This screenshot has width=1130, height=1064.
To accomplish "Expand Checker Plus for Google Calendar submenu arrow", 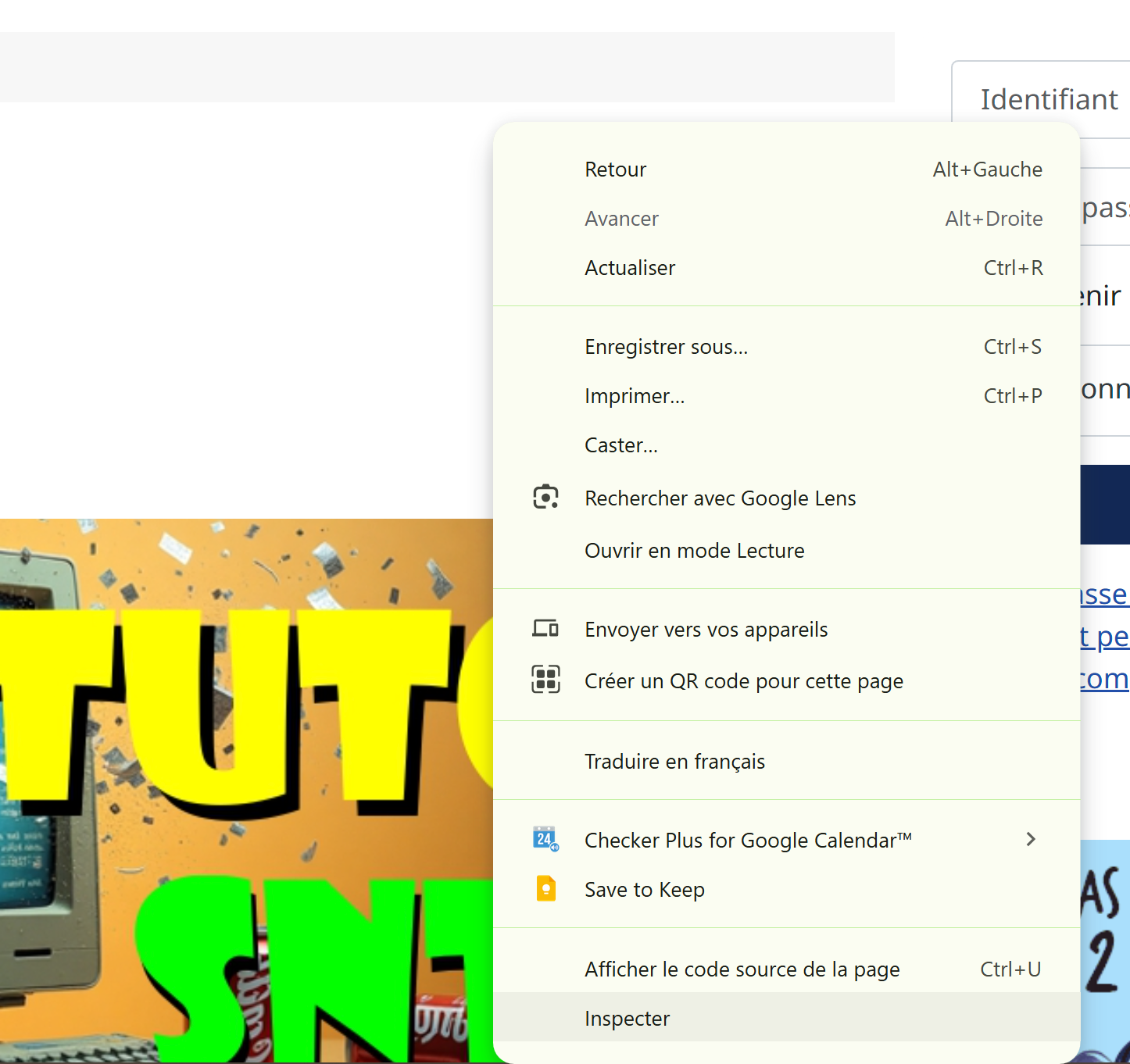I will pyautogui.click(x=1030, y=839).
